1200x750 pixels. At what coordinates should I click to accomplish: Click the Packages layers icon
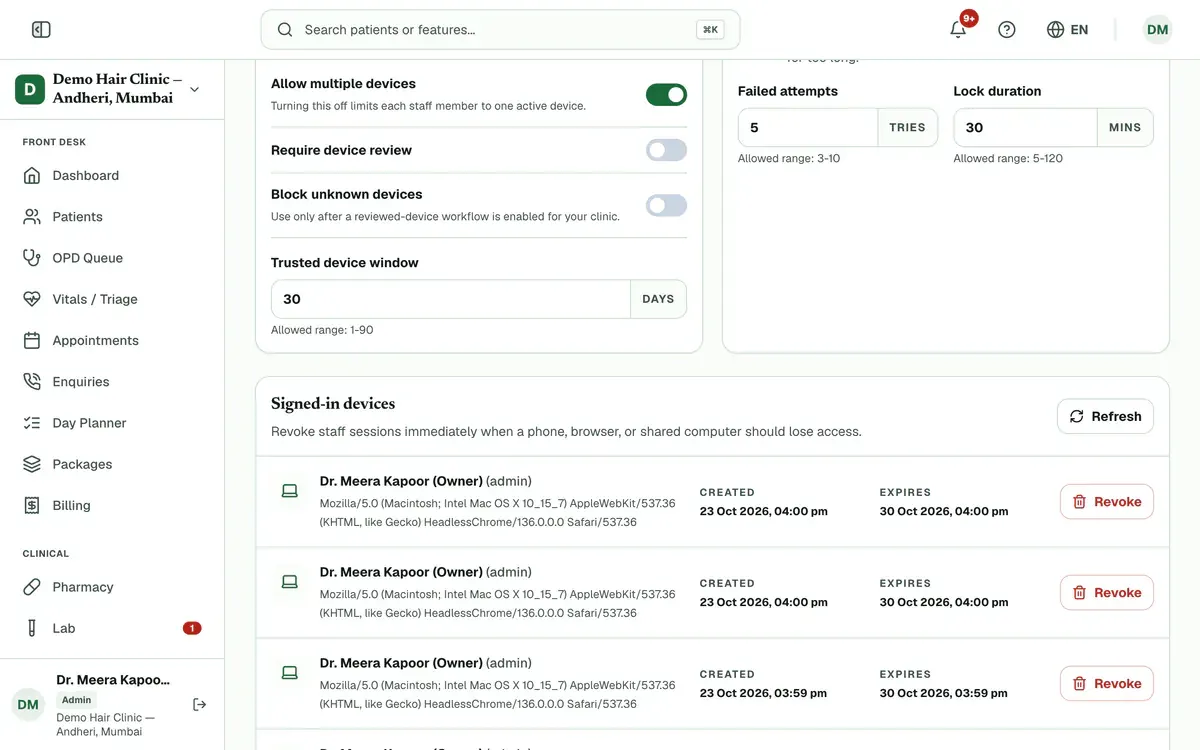click(x=32, y=464)
